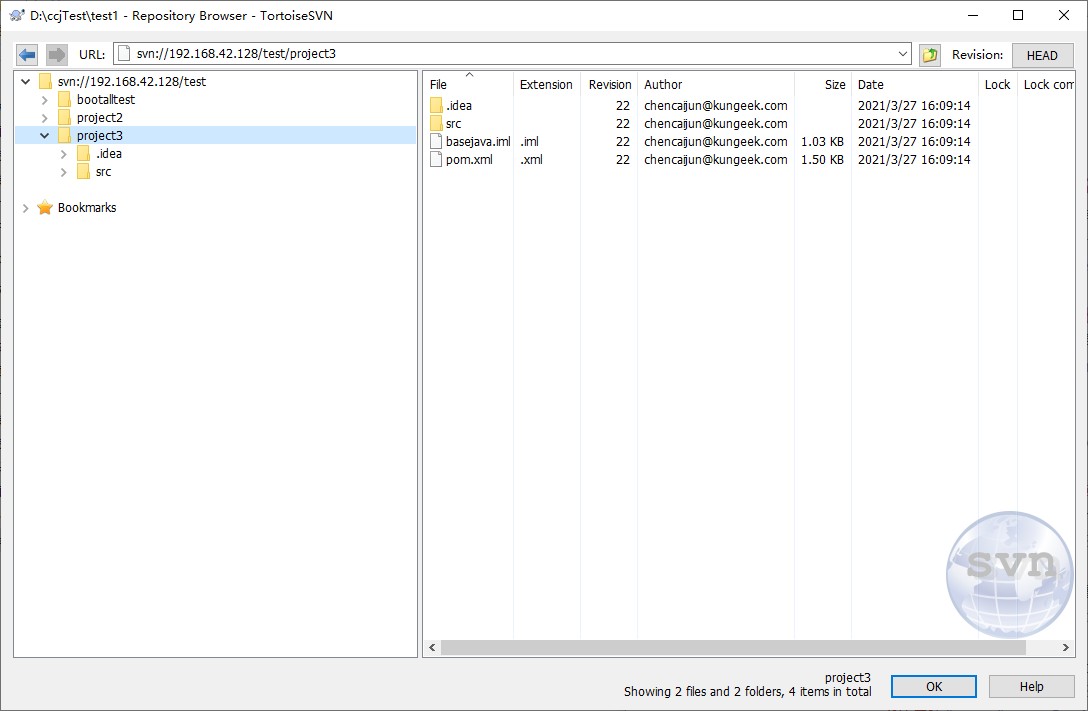This screenshot has height=711, width=1088.
Task: Click the Help button
Action: 1031,687
